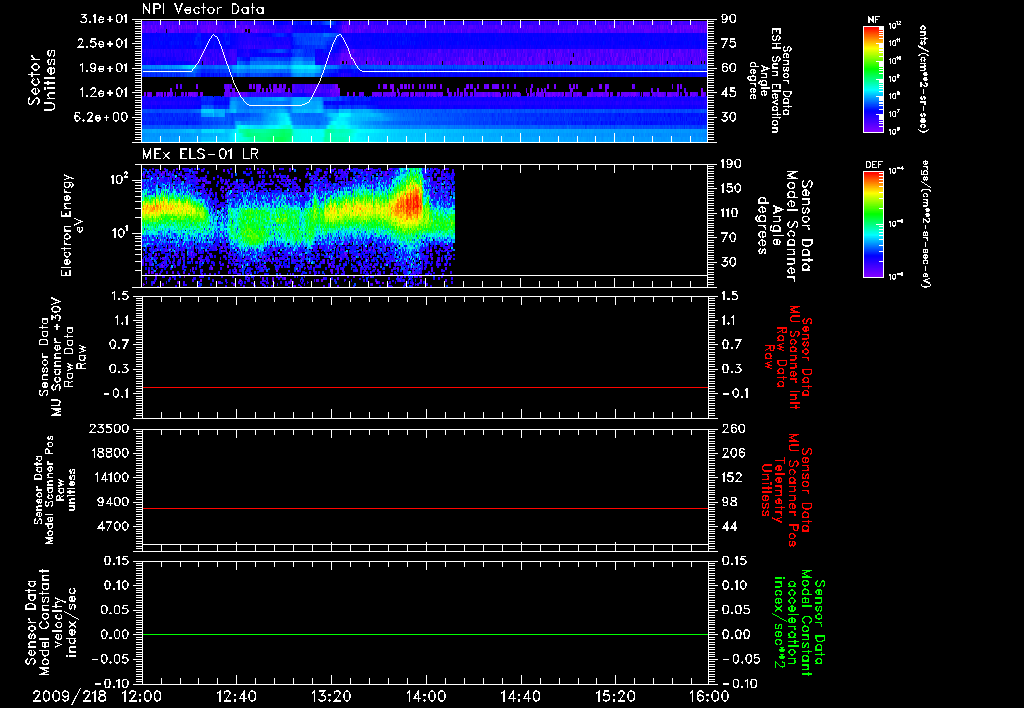1024x708 pixels.
Task: Click the green zero line in velocity panel
Action: pos(425,634)
